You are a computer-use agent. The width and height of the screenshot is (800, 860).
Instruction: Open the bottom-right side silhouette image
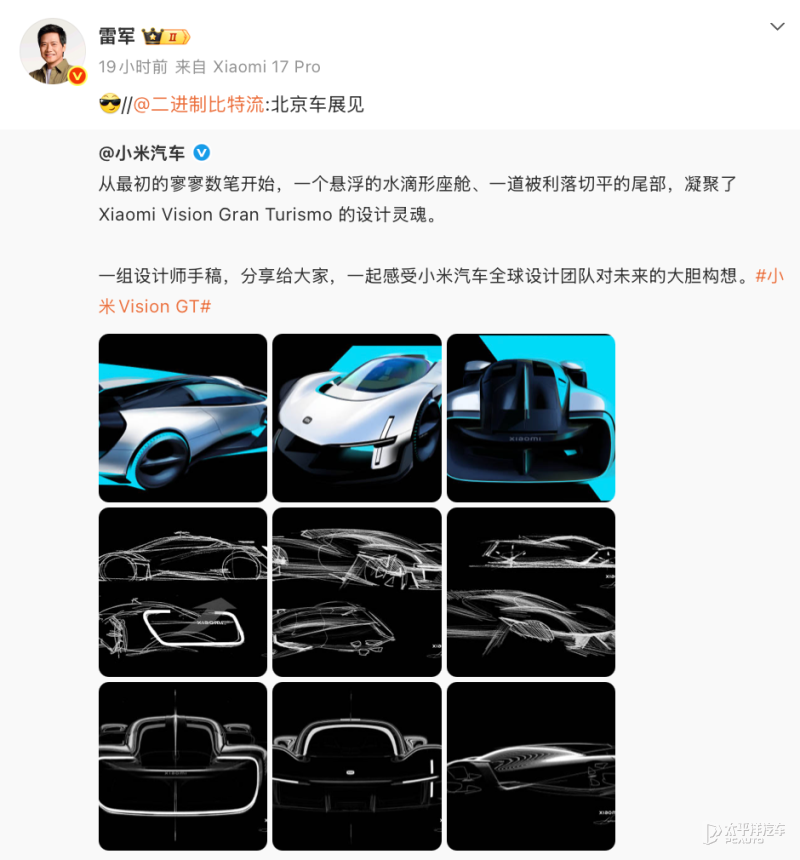point(531,766)
